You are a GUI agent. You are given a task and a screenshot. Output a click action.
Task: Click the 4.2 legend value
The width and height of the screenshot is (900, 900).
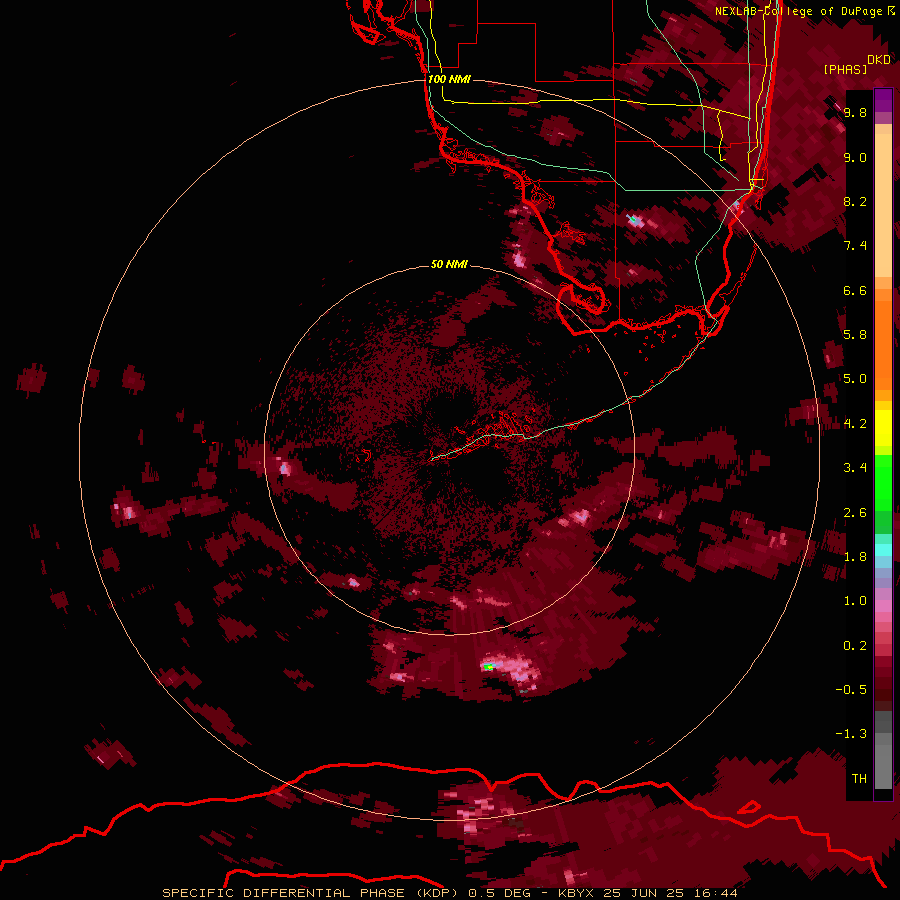coord(855,424)
